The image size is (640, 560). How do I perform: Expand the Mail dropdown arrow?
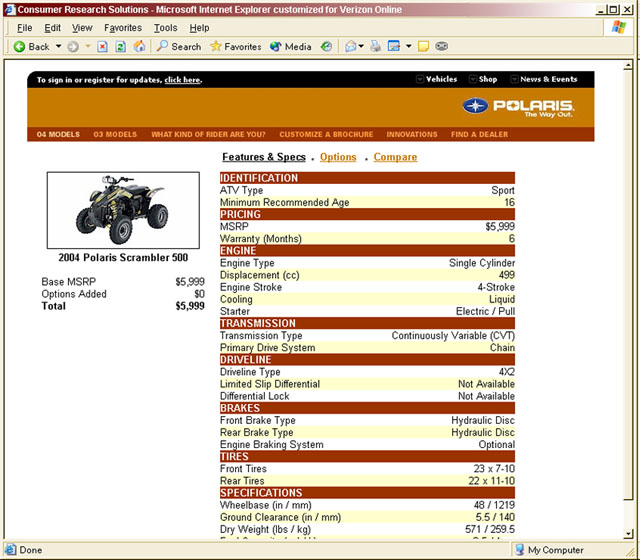click(361, 47)
